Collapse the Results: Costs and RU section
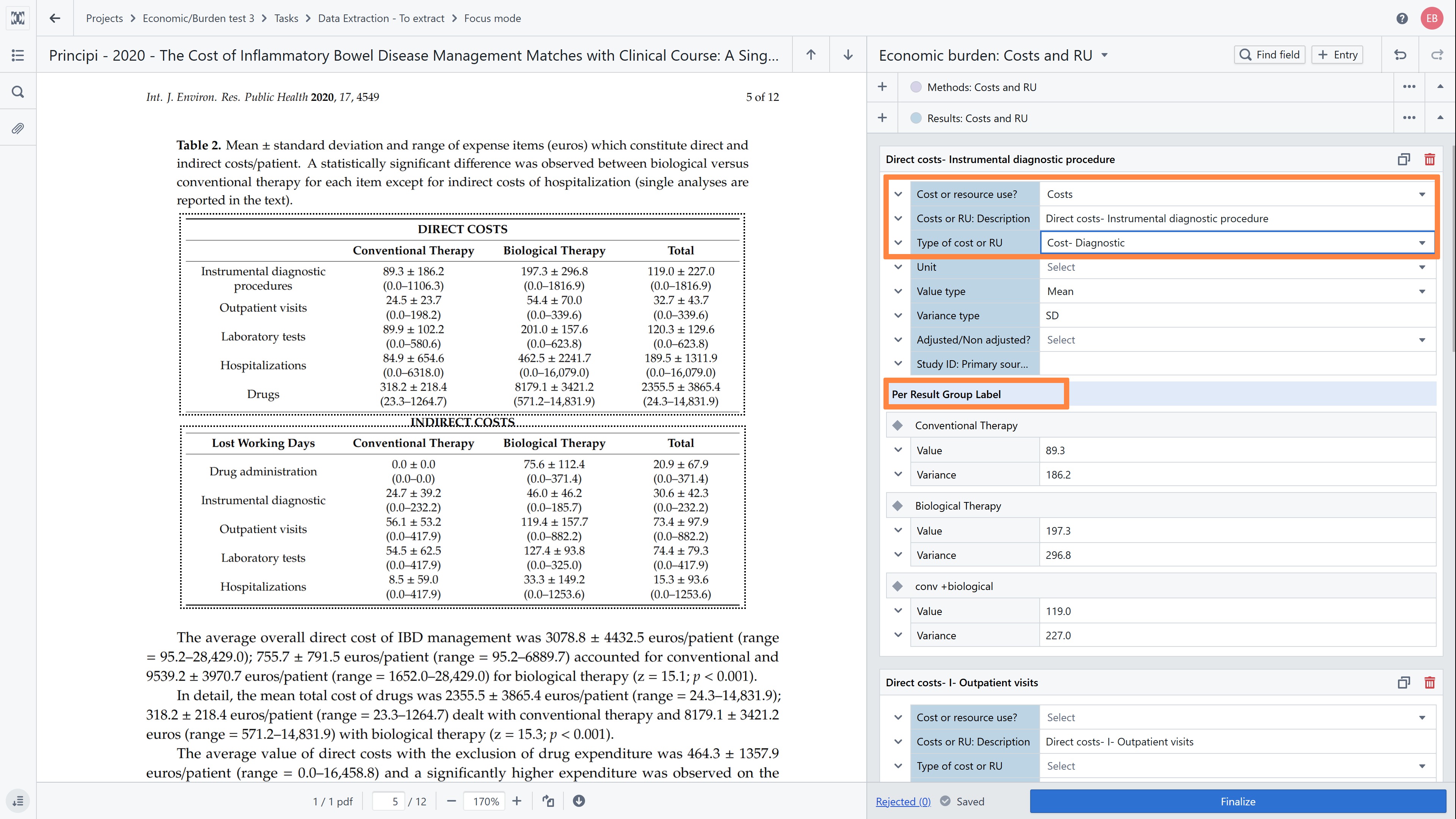Viewport: 1456px width, 819px height. tap(1440, 118)
